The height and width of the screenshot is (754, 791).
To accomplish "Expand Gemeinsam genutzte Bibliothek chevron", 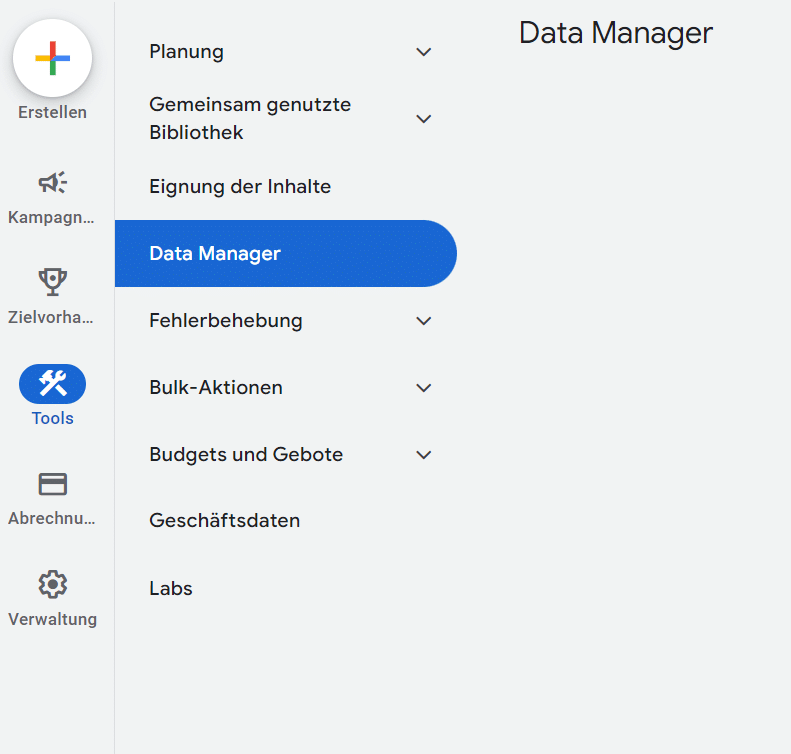I will pos(424,119).
